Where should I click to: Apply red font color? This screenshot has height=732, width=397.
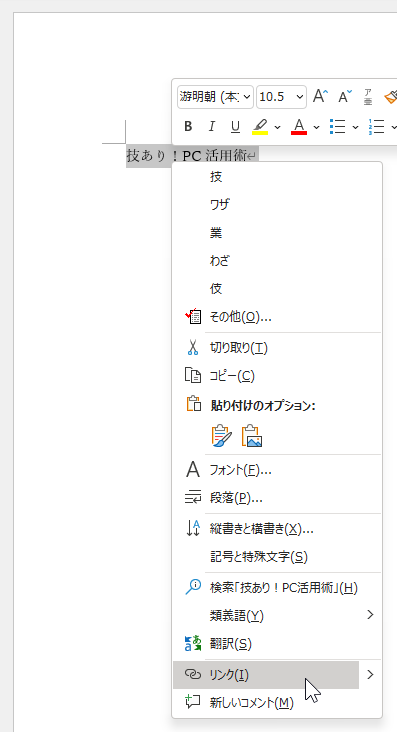299,127
